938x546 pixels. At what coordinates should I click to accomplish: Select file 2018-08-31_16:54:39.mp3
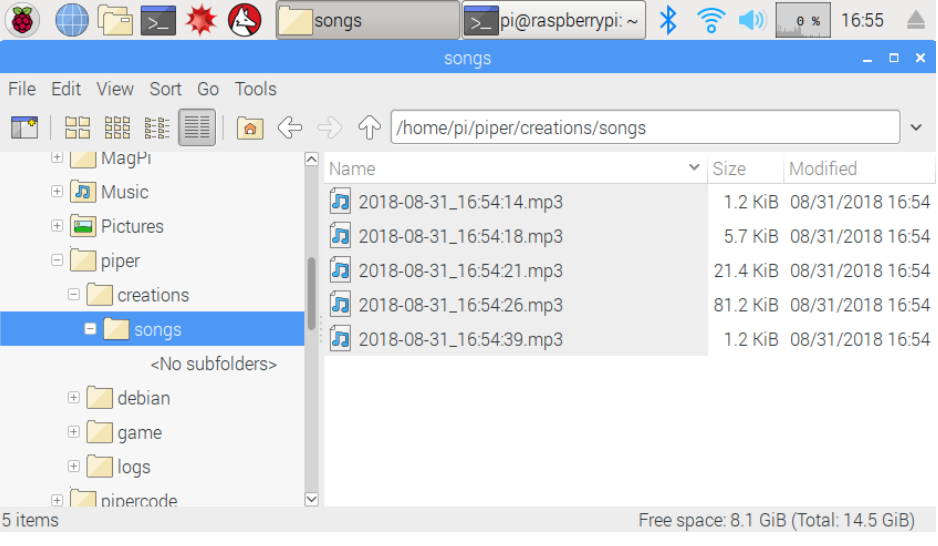pyautogui.click(x=461, y=339)
